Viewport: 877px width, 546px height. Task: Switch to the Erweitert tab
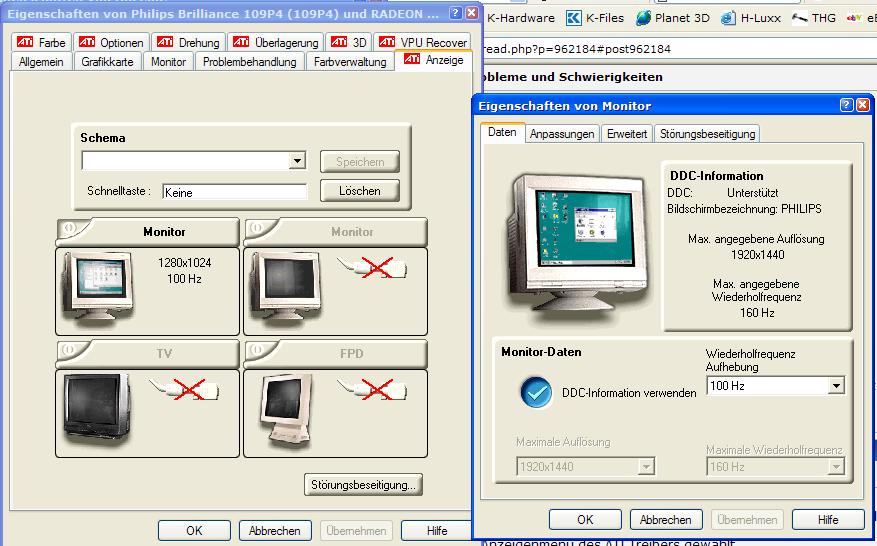(627, 134)
